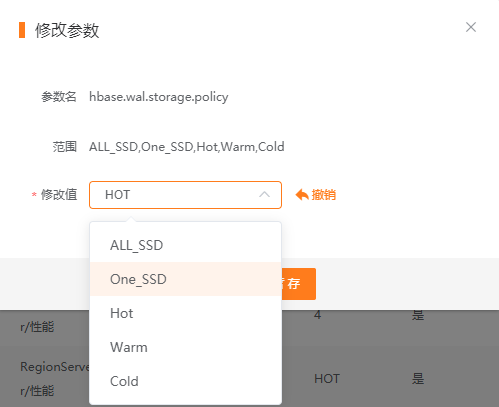499x407 pixels.
Task: Pick the Hot option in the list
Action: (x=186, y=313)
